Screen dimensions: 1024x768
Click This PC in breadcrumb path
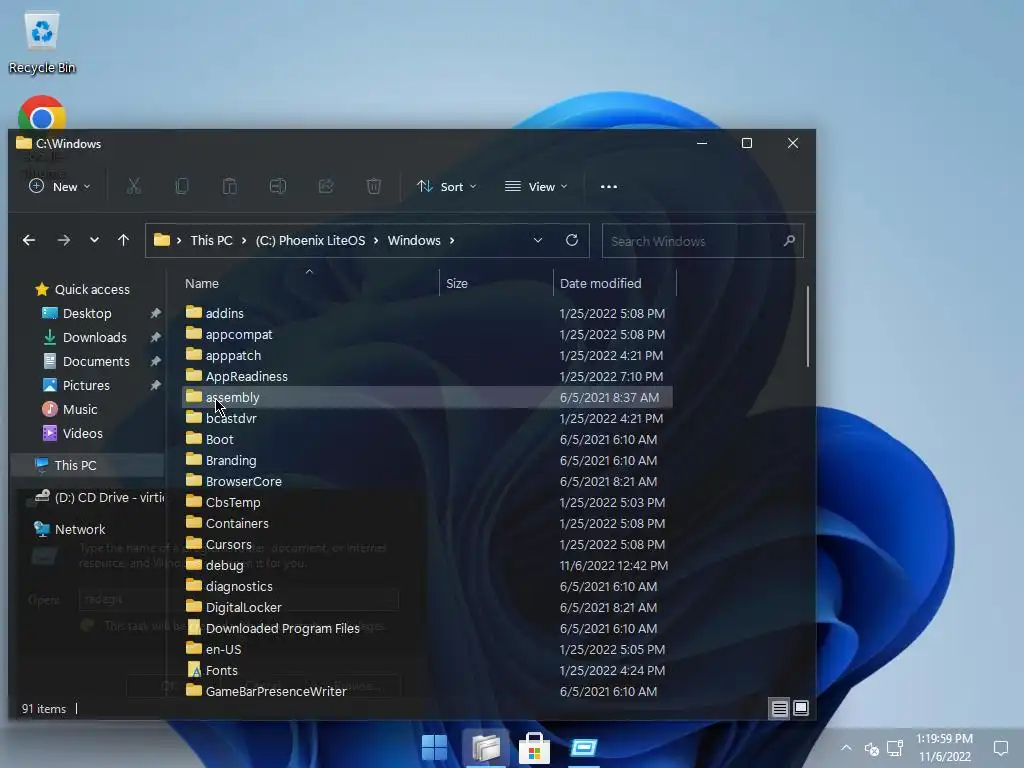[x=211, y=240]
